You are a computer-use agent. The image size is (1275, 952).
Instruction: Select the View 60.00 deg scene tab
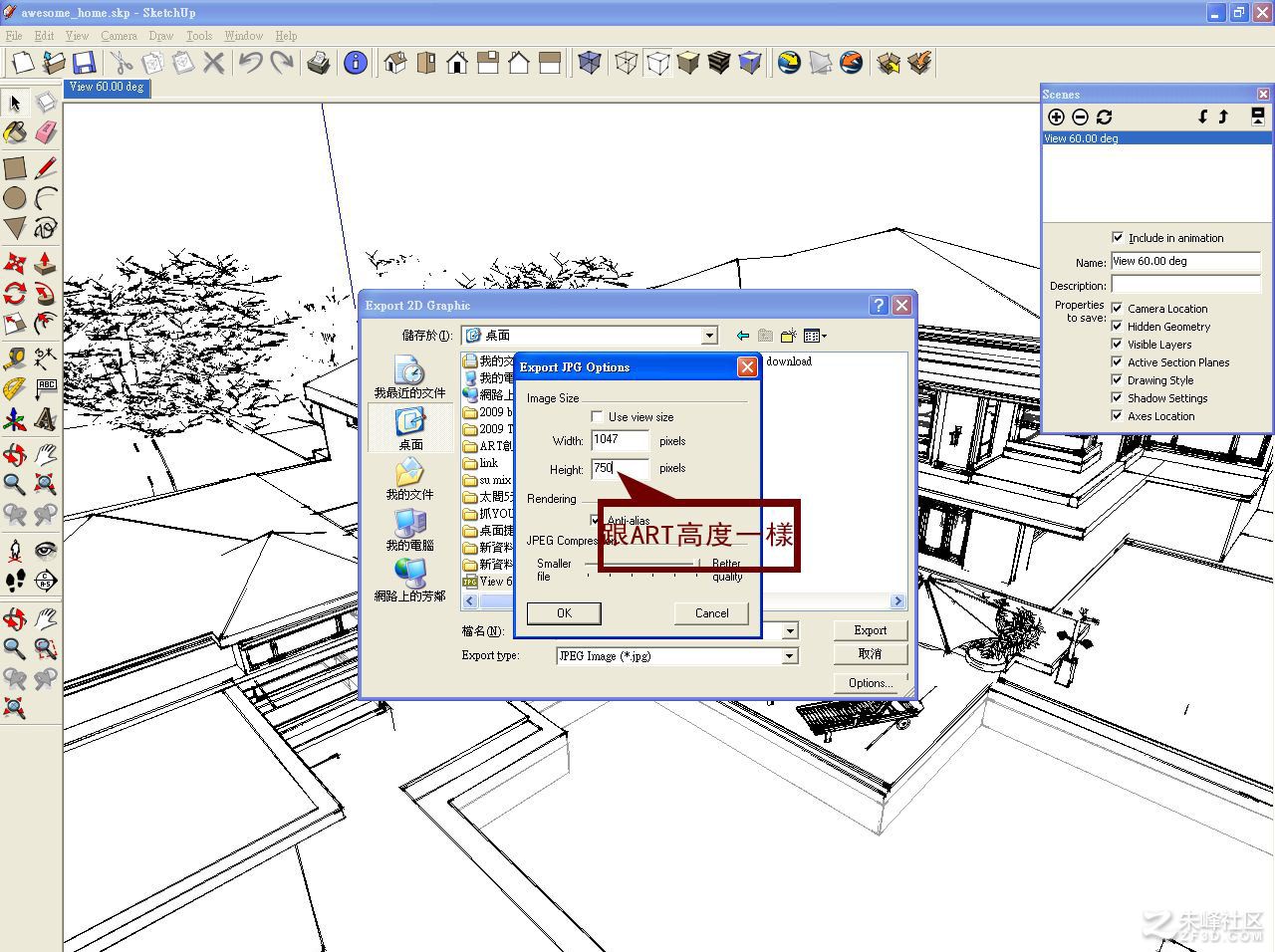(107, 88)
